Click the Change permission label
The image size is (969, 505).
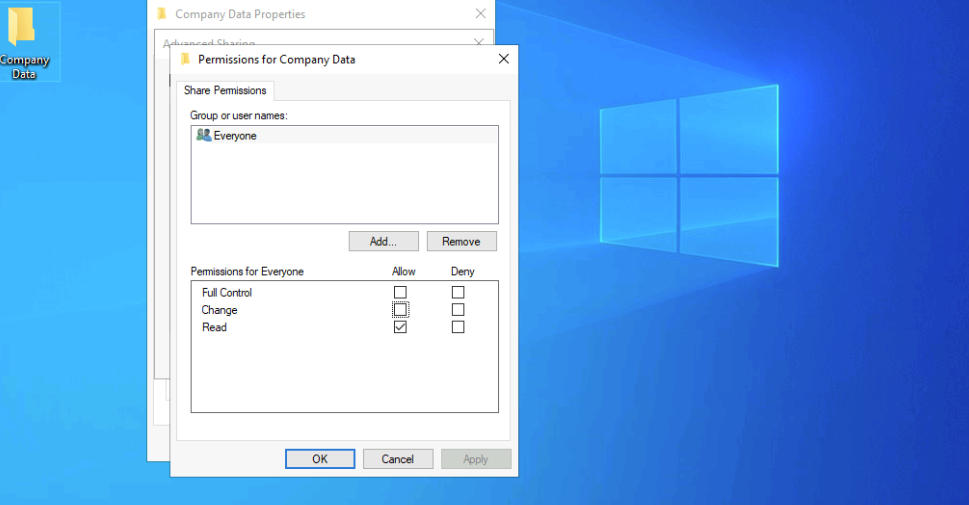click(x=219, y=310)
